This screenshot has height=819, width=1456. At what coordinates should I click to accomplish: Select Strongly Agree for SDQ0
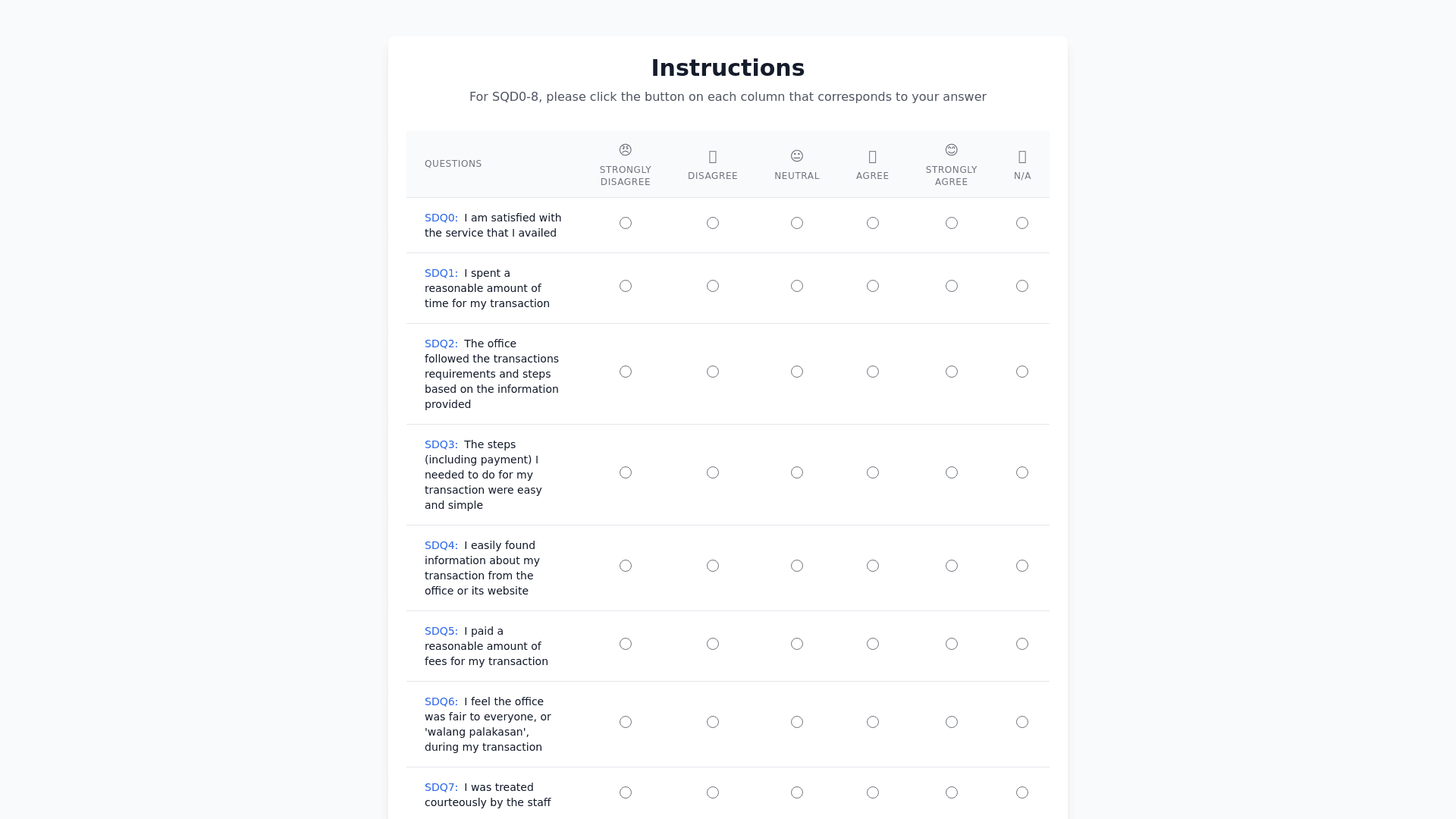pos(952,223)
